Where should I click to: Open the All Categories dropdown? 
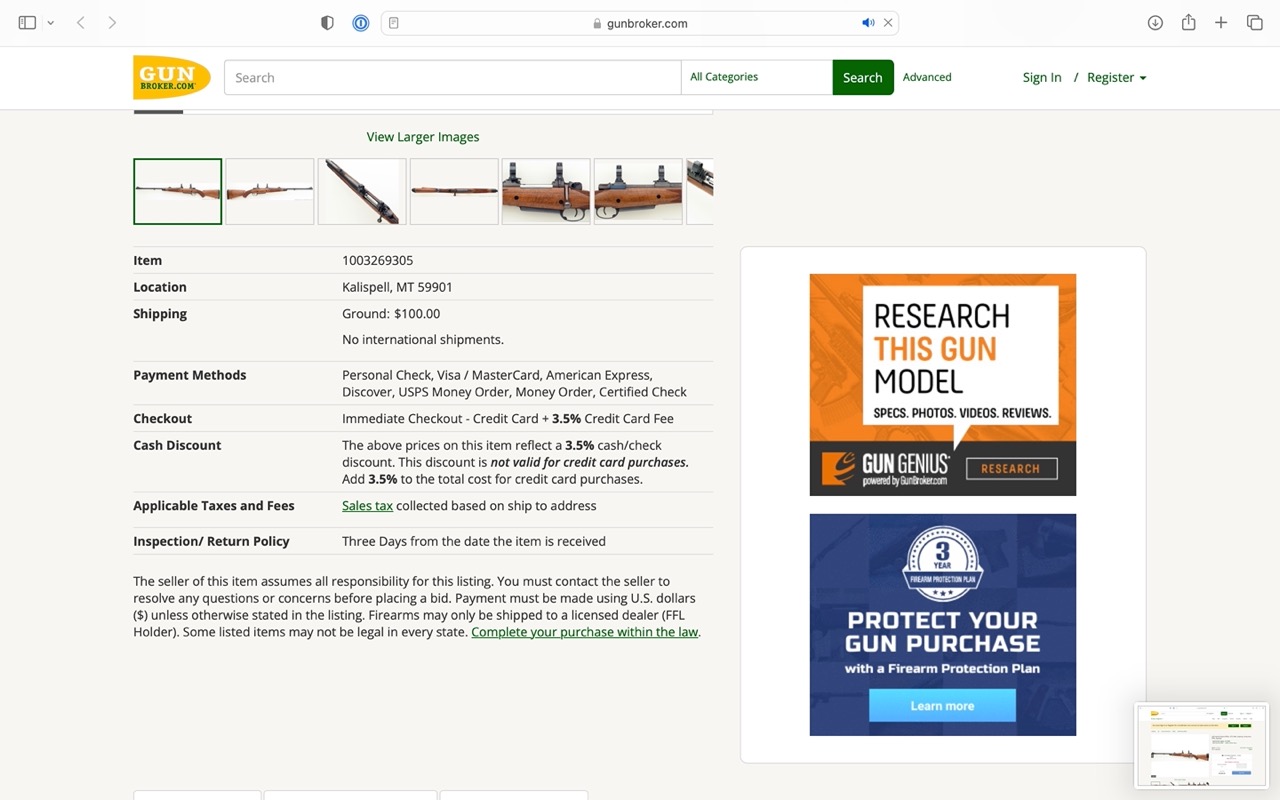tap(756, 77)
